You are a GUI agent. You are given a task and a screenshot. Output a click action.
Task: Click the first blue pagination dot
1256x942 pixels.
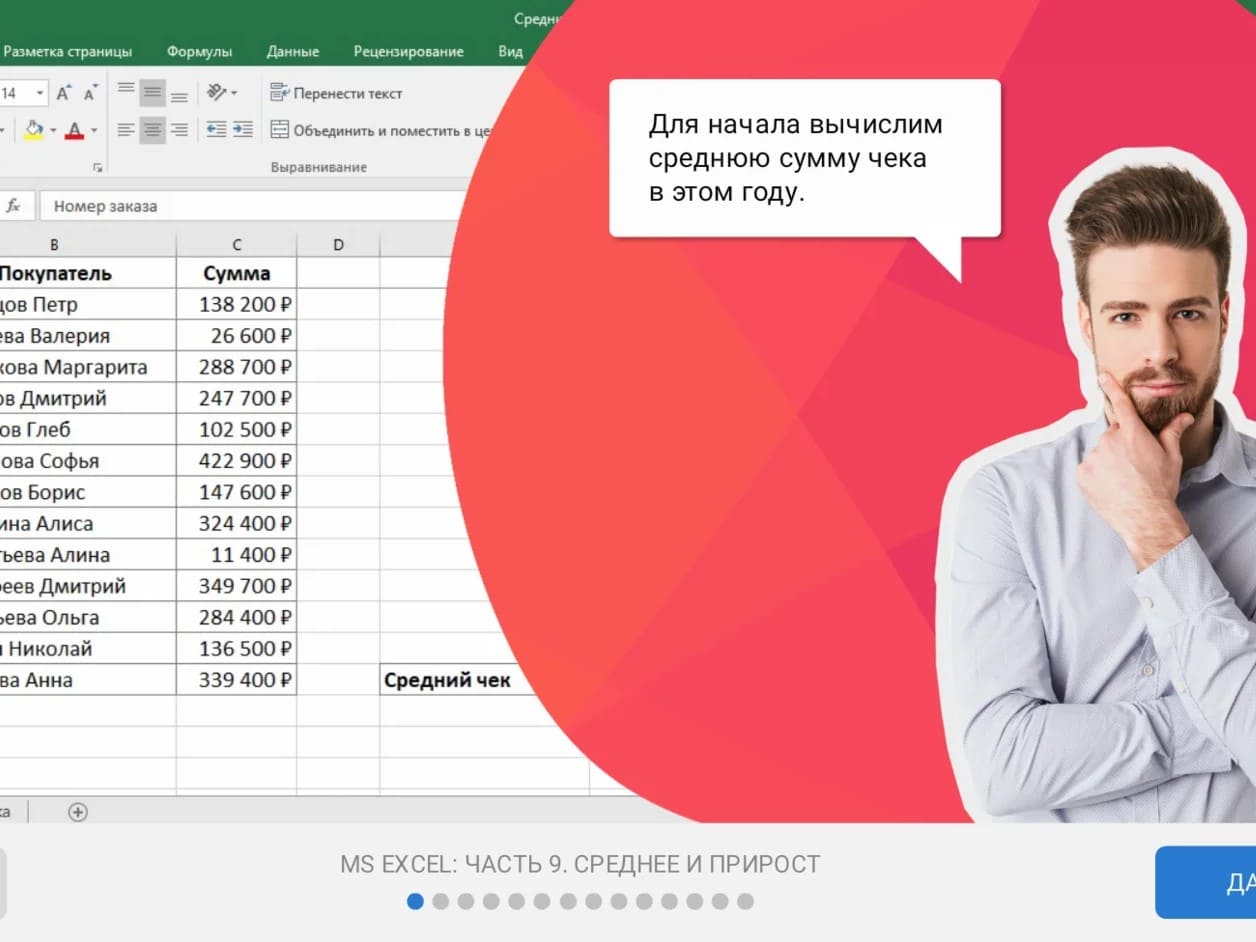pos(415,901)
